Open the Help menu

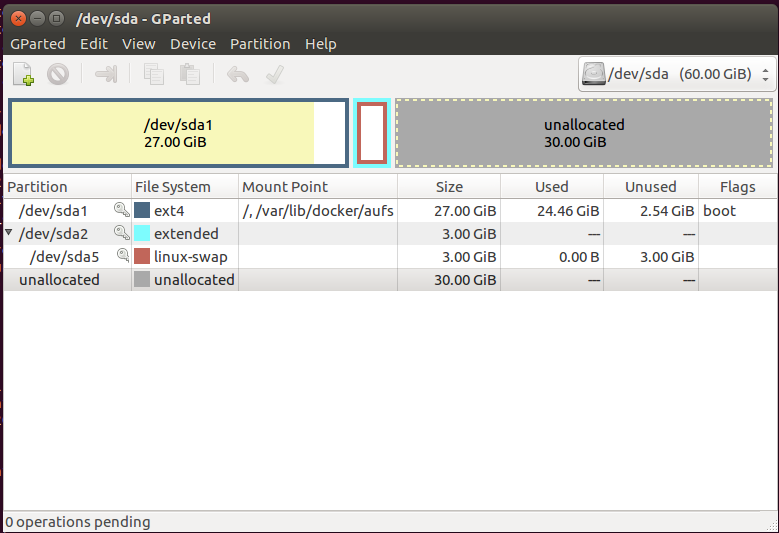[320, 44]
